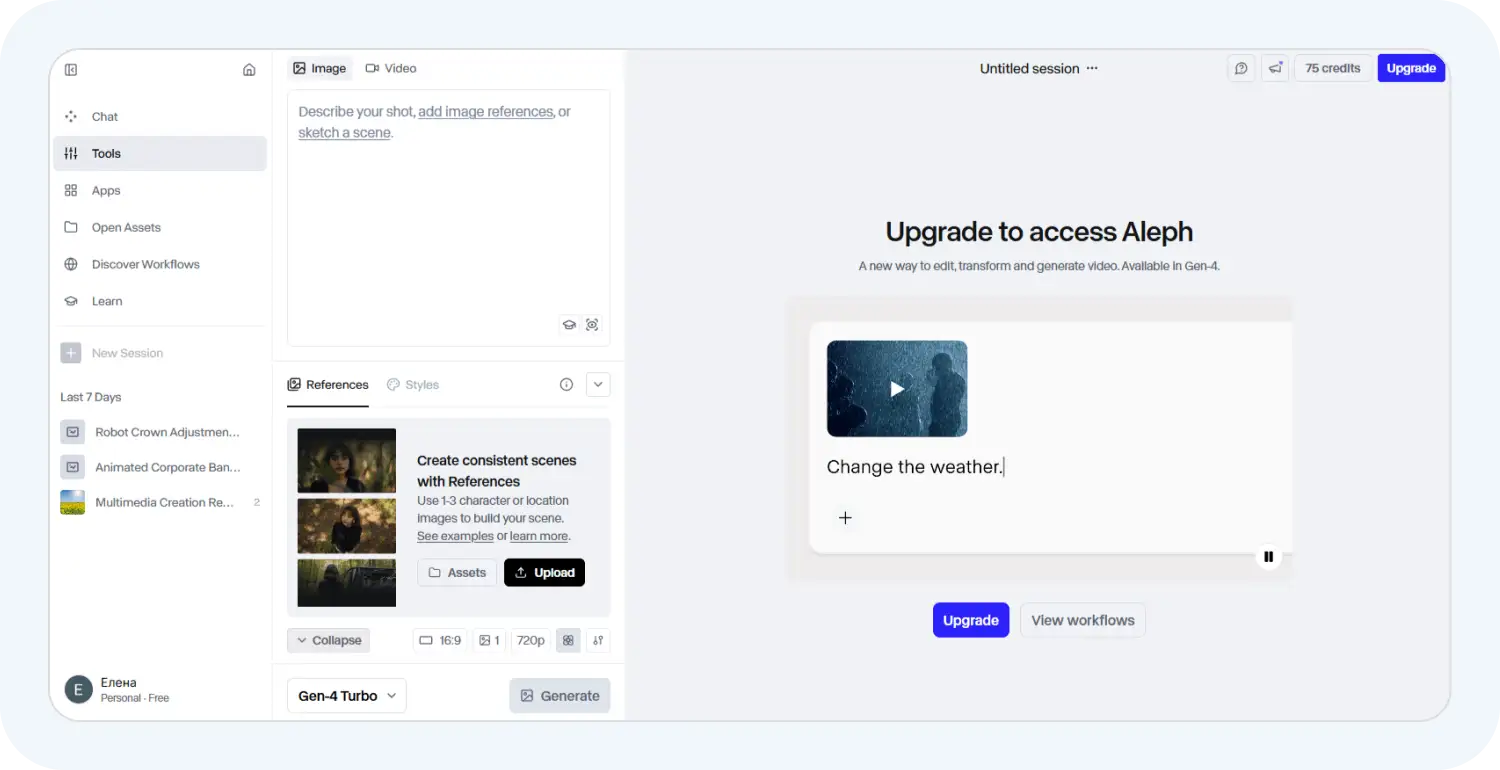The image size is (1500, 770).
Task: Click the black Upload button
Action: (x=544, y=573)
